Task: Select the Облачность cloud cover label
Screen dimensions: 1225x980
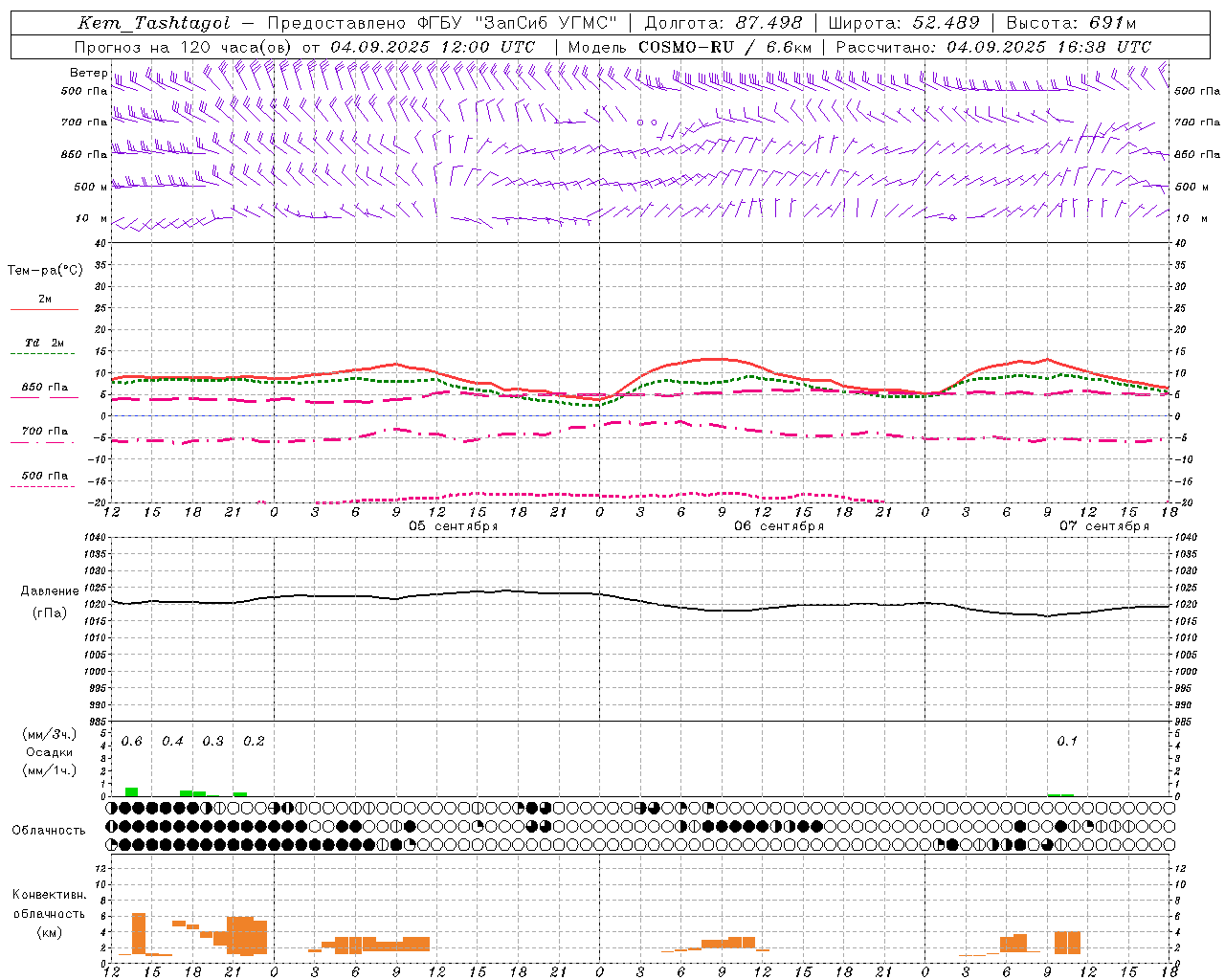Action: pyautogui.click(x=49, y=831)
